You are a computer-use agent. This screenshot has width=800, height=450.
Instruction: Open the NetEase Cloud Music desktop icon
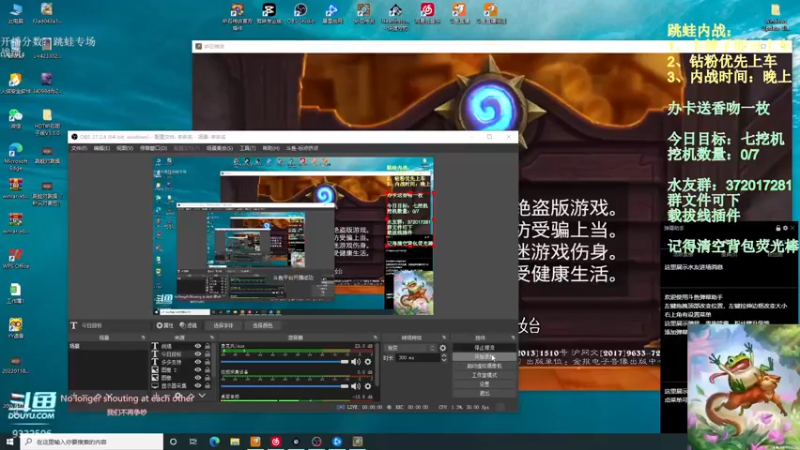(427, 13)
